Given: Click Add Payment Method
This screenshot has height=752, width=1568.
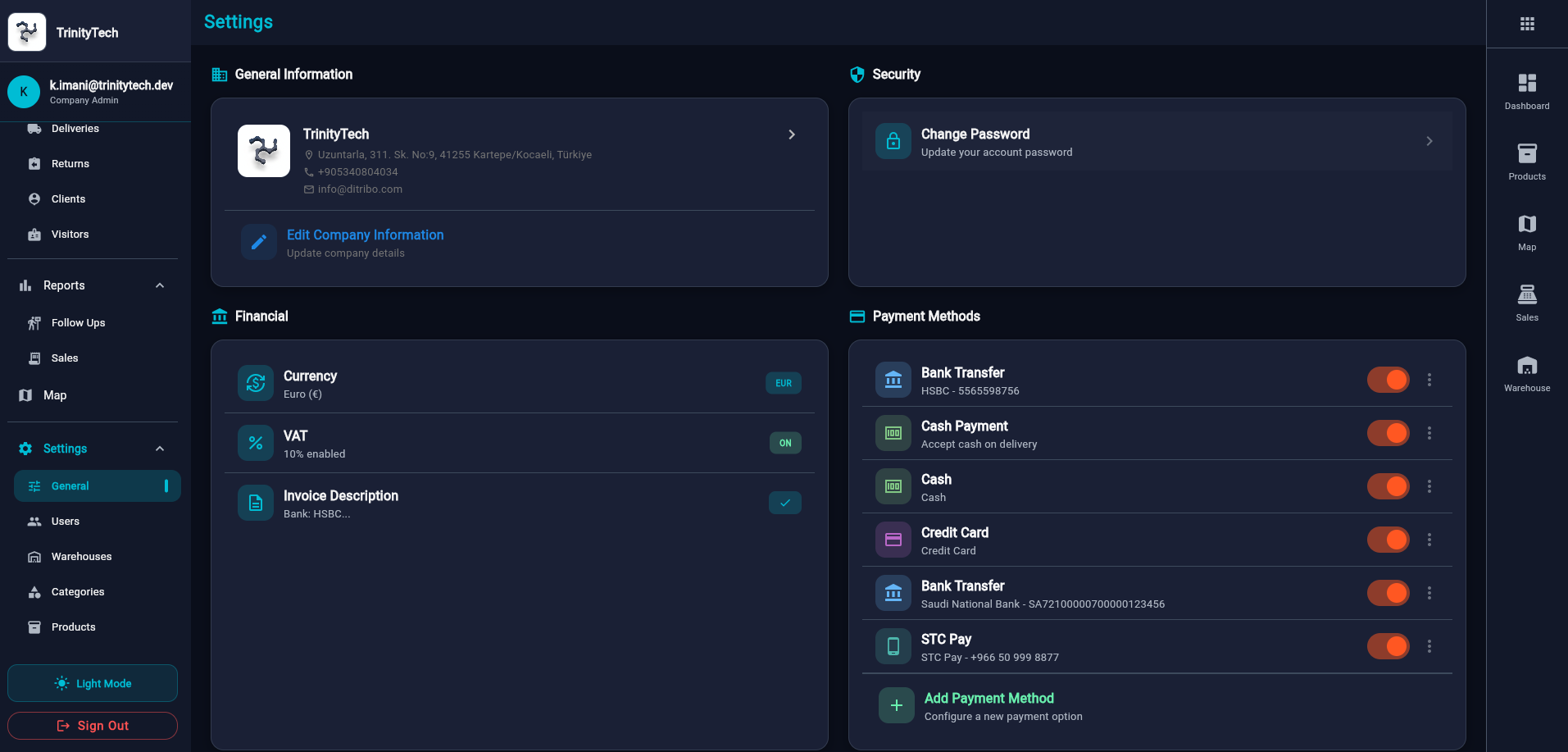Looking at the screenshot, I should 989,698.
